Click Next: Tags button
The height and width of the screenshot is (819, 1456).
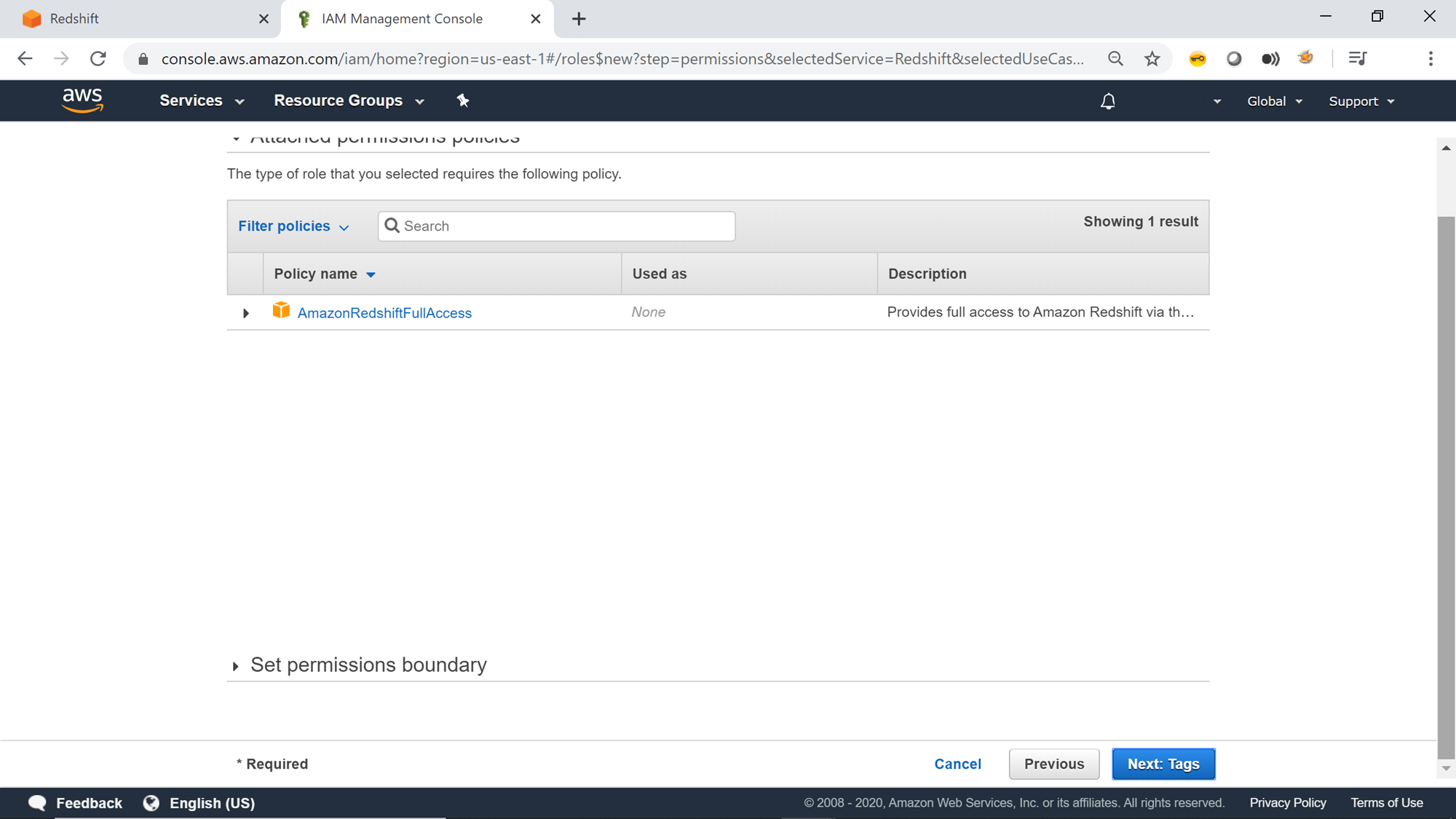(1163, 764)
